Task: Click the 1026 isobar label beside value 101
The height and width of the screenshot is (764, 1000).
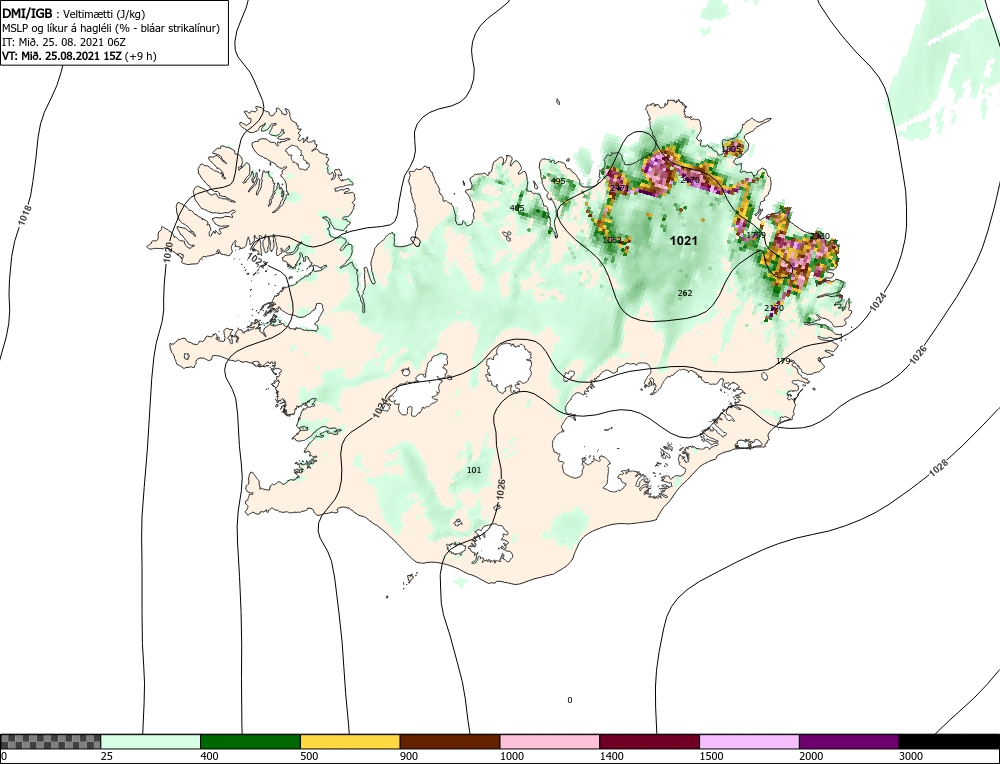Action: point(501,489)
